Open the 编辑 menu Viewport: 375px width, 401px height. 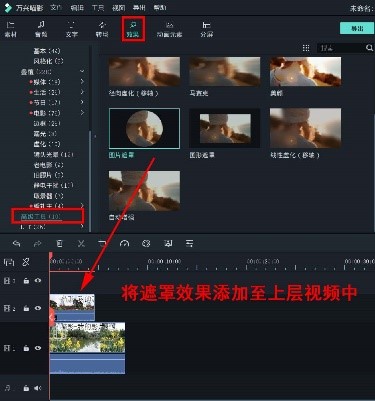tap(77, 8)
